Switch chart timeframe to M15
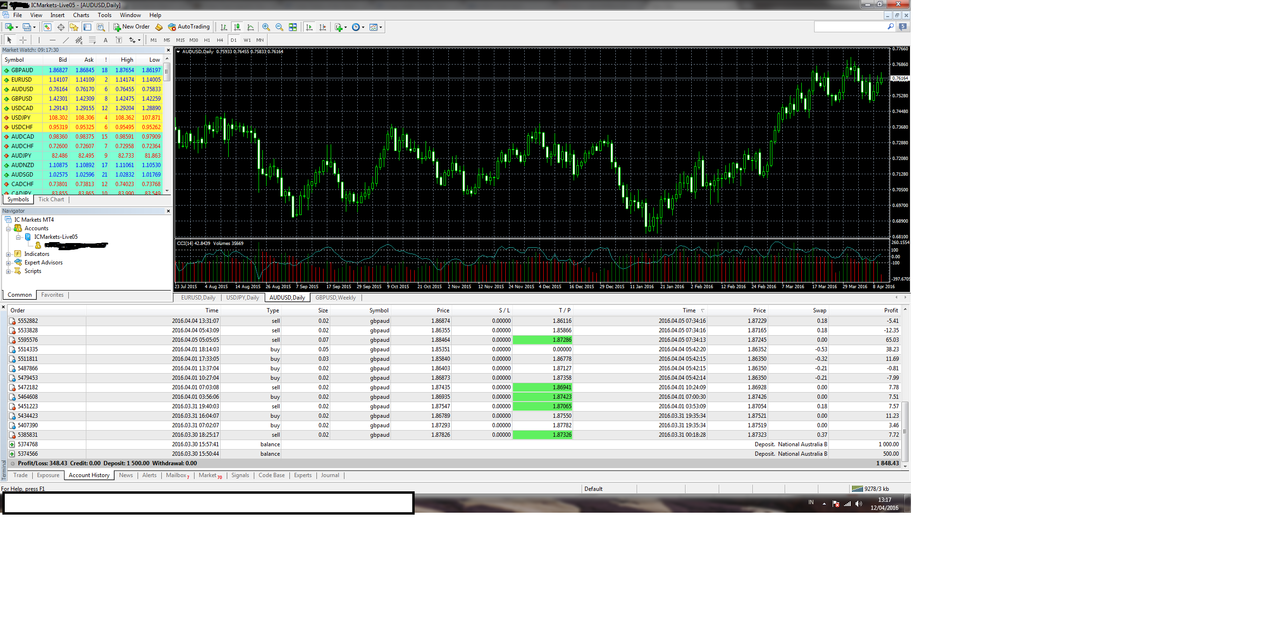 tap(180, 40)
